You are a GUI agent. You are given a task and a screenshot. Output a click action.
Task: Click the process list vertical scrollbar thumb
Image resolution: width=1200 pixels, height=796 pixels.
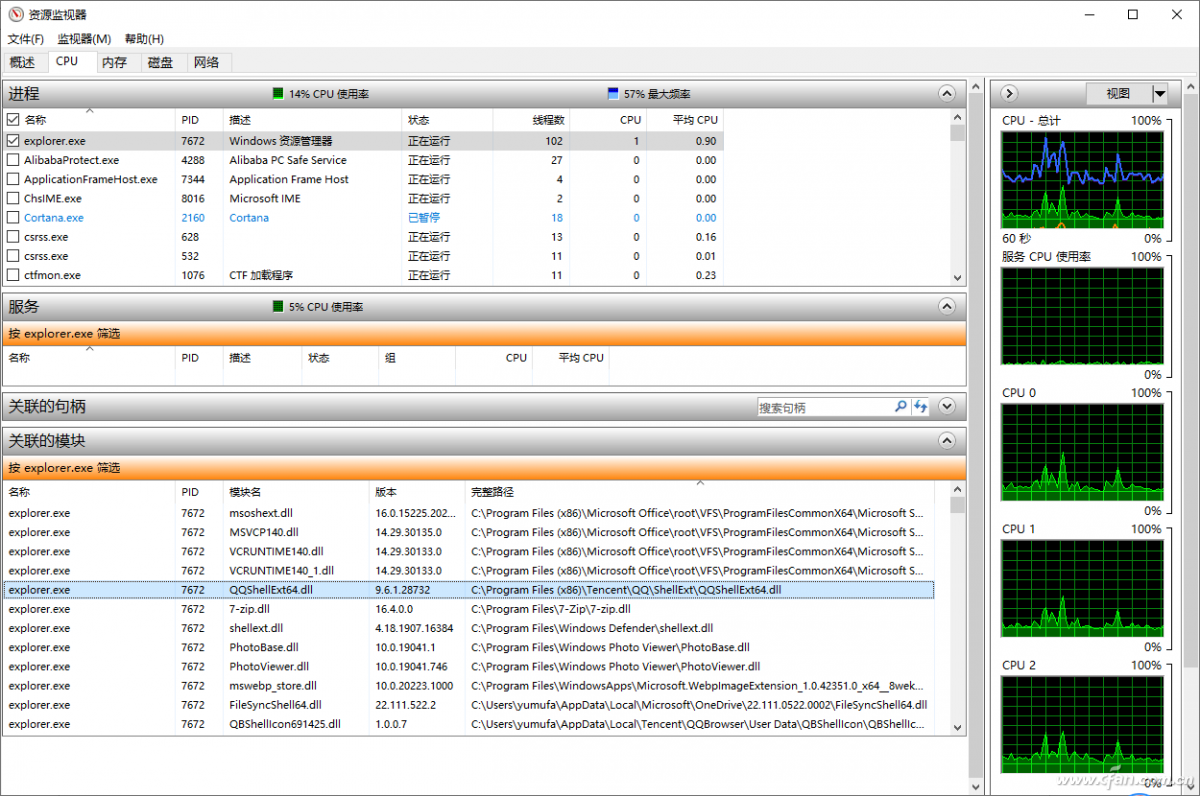pos(957,133)
